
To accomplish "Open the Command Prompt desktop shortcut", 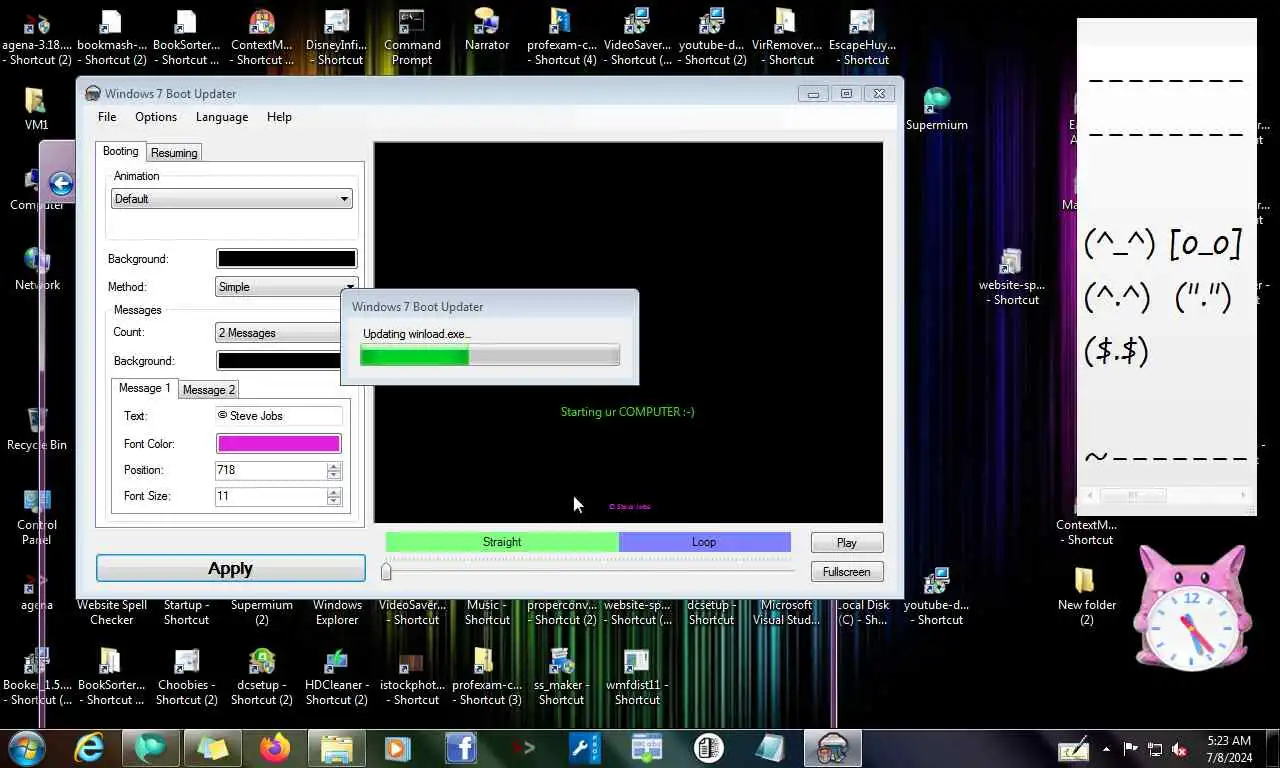I will (412, 38).
